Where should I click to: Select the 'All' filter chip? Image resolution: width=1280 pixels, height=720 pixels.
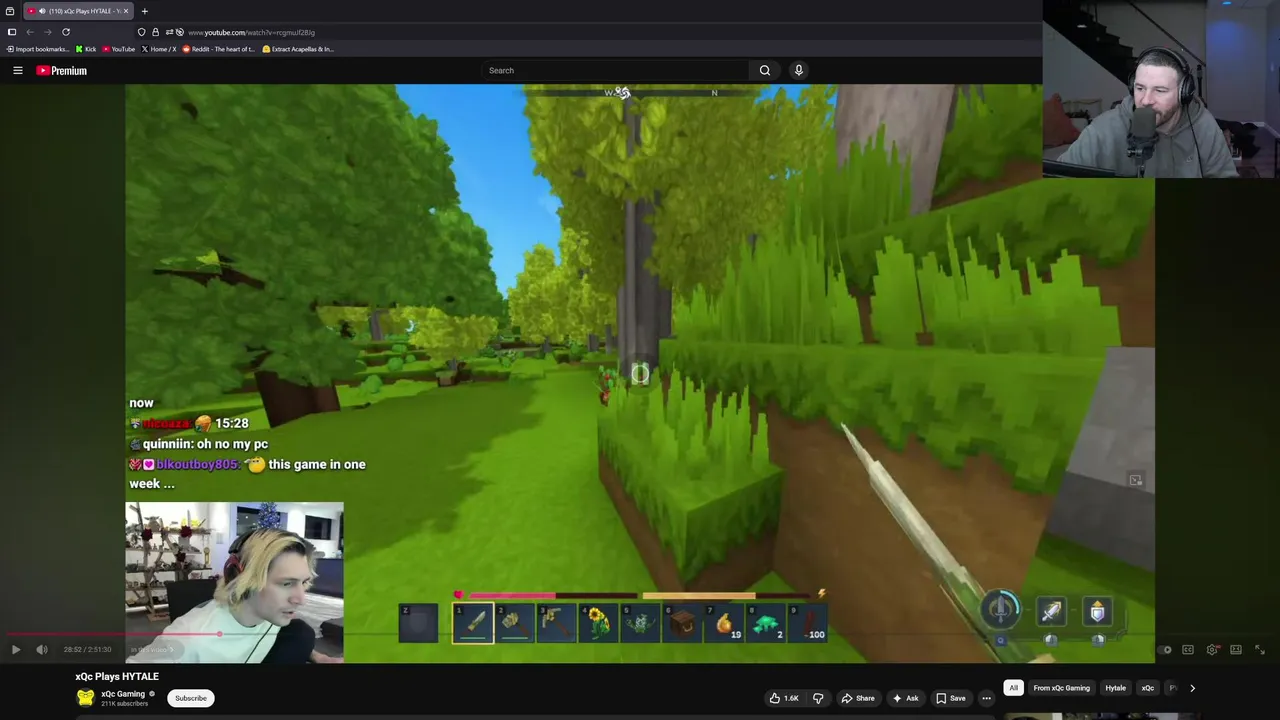(x=1013, y=688)
